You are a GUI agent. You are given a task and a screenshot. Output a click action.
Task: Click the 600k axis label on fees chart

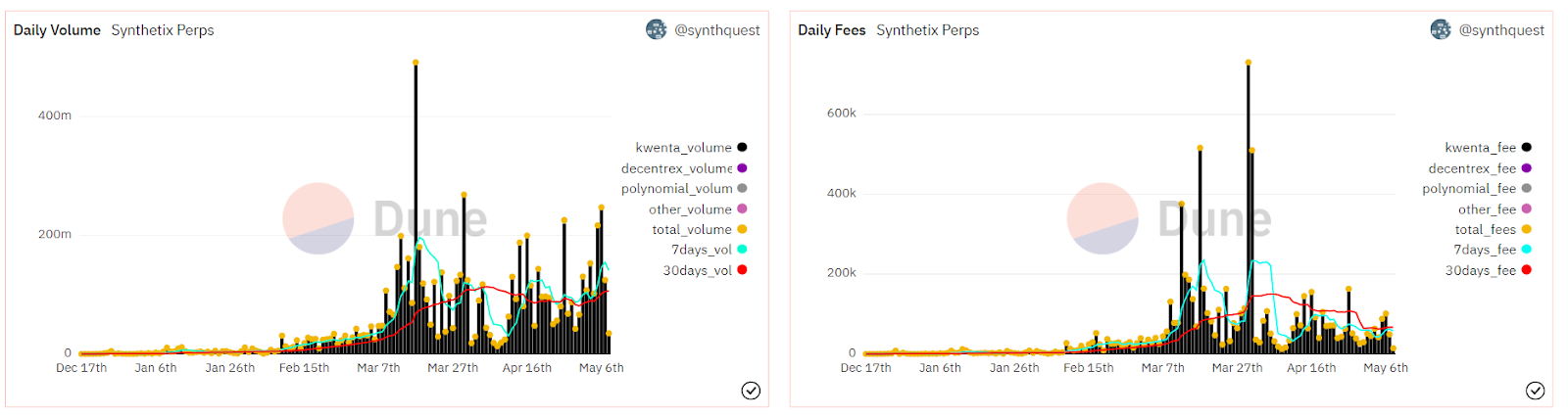coord(842,114)
